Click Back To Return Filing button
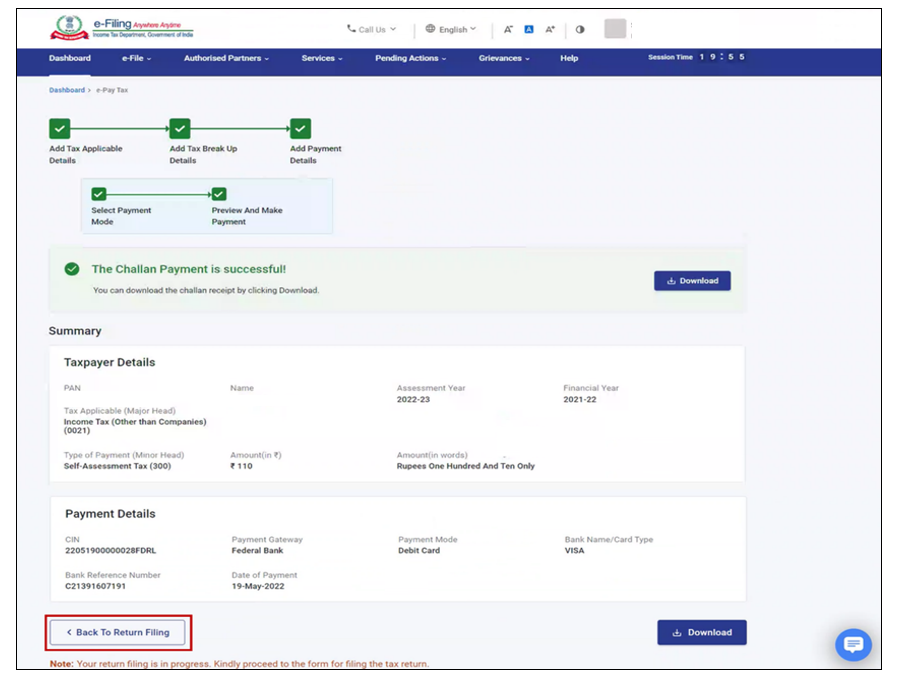This screenshot has height=687, width=909. [118, 632]
